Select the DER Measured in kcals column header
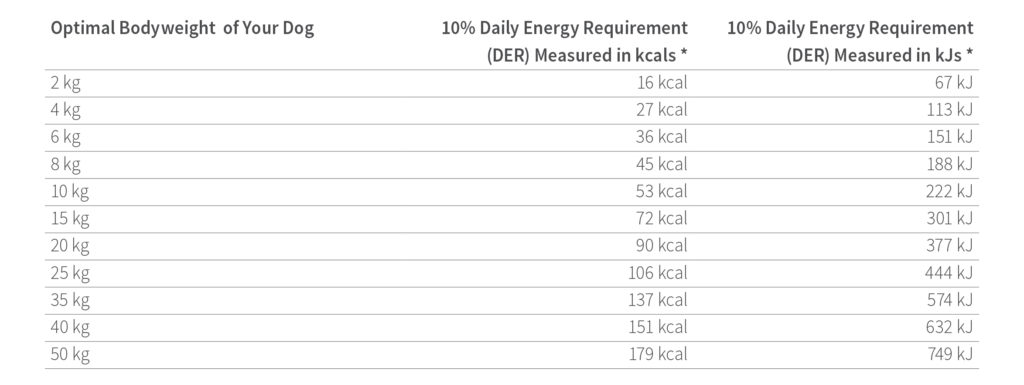The width and height of the screenshot is (1024, 385). 564,42
